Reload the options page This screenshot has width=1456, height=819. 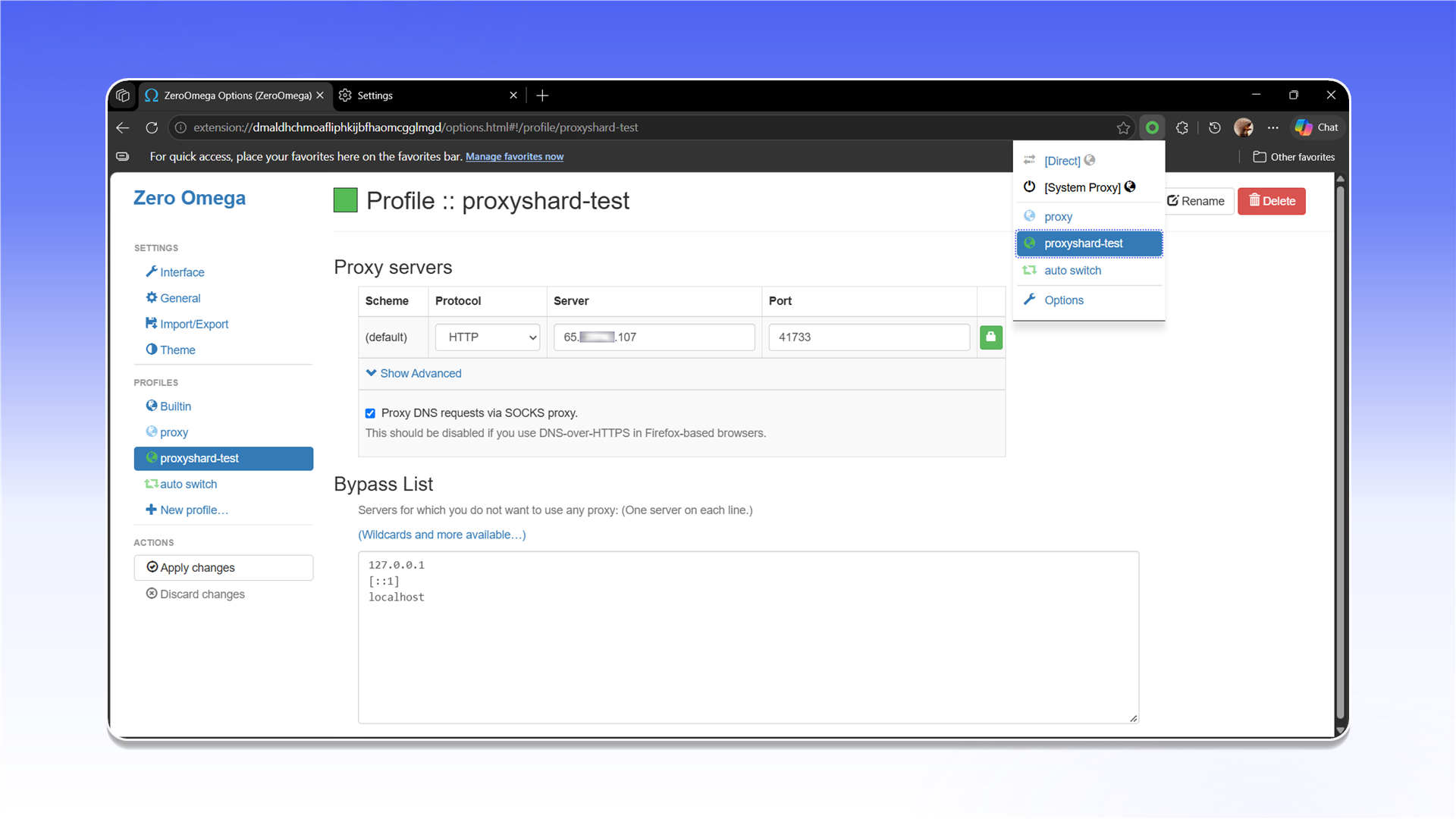click(x=152, y=127)
